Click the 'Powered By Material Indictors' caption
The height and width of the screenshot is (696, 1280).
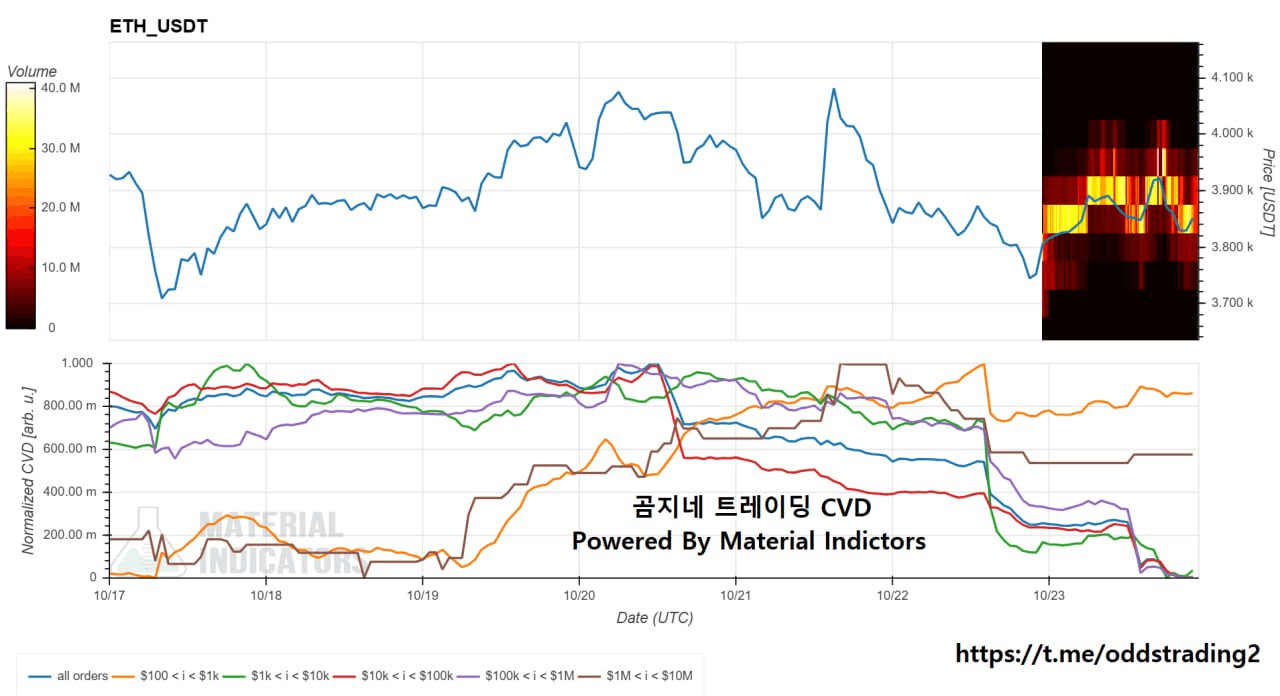749,541
